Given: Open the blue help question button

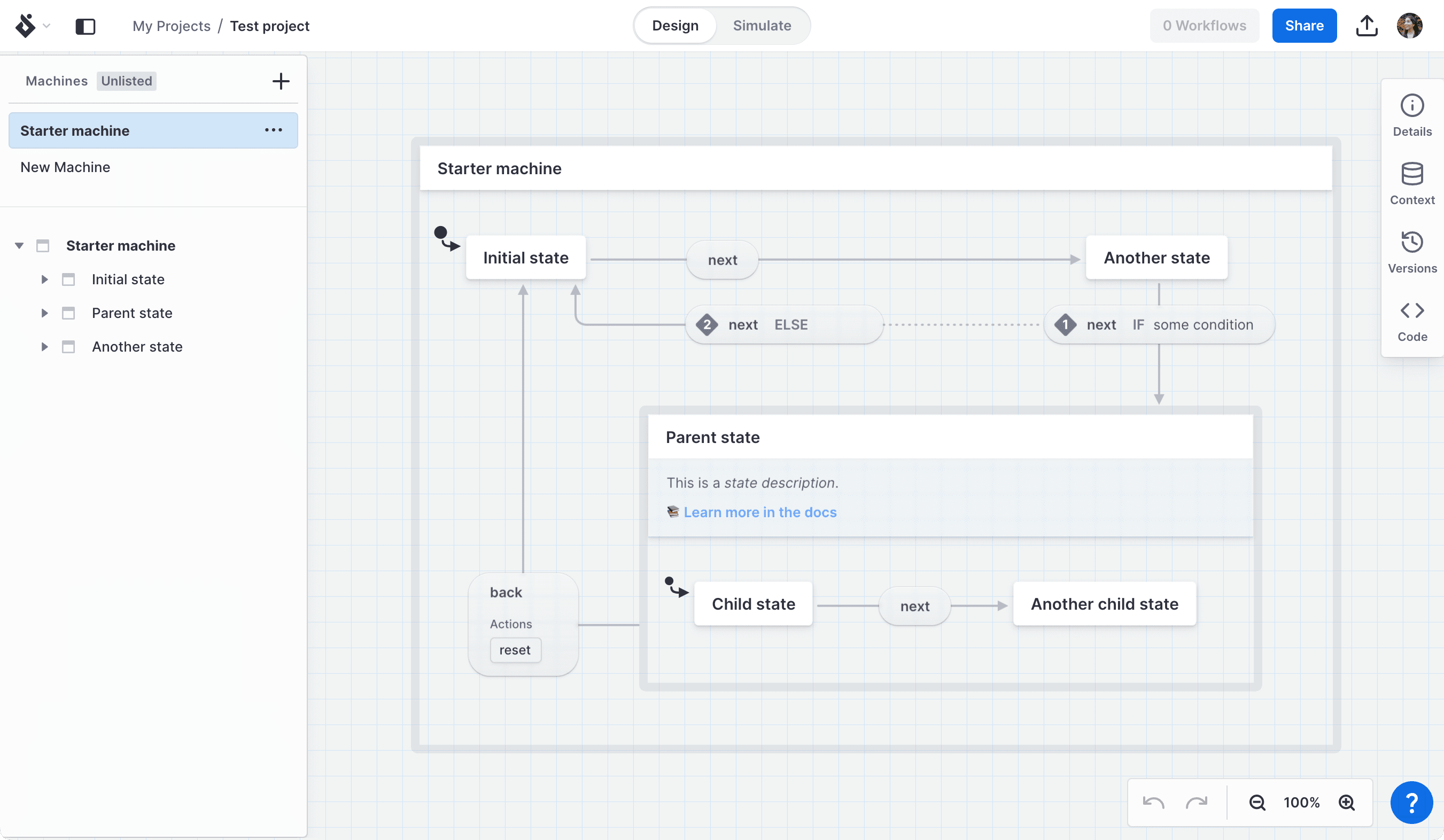Looking at the screenshot, I should pyautogui.click(x=1411, y=802).
